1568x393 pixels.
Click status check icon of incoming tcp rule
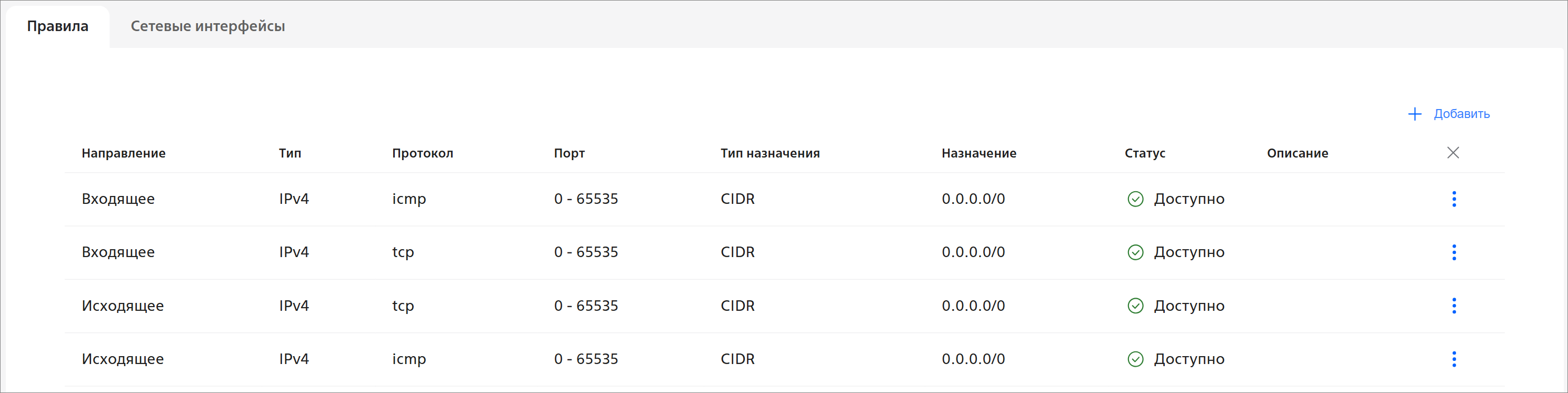coord(1135,252)
